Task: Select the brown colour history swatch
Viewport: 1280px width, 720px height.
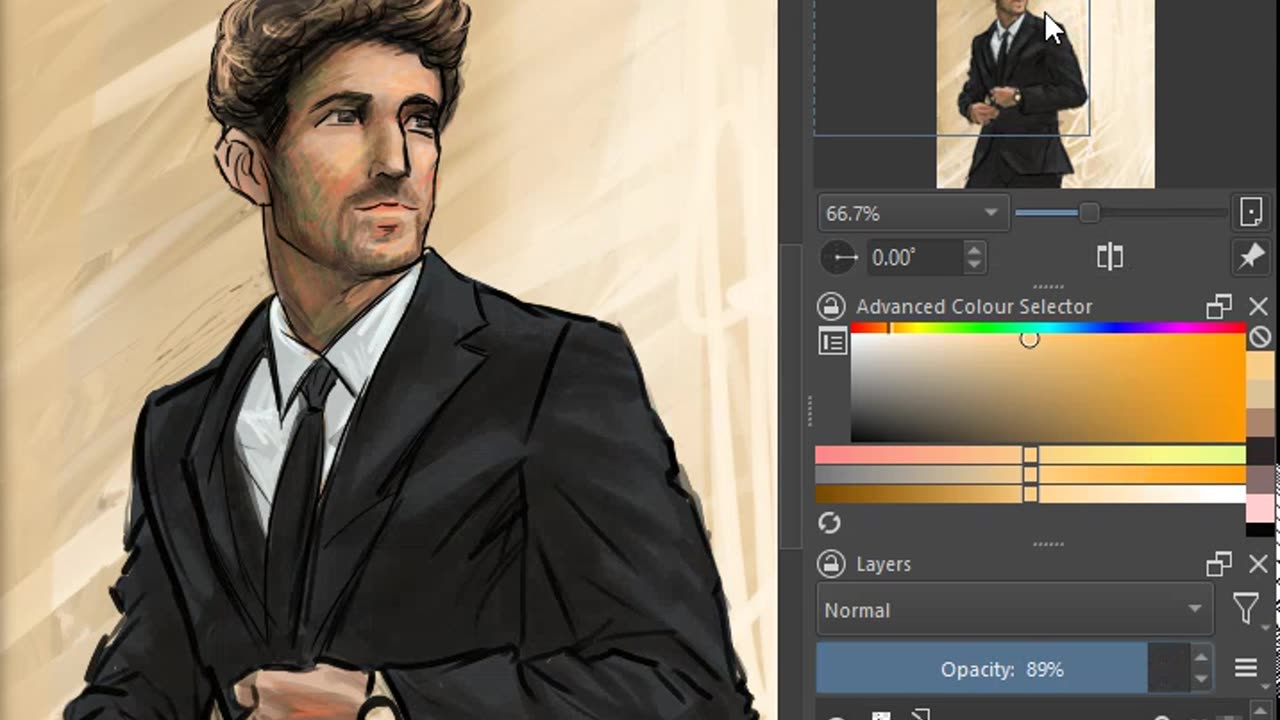Action: (1261, 424)
